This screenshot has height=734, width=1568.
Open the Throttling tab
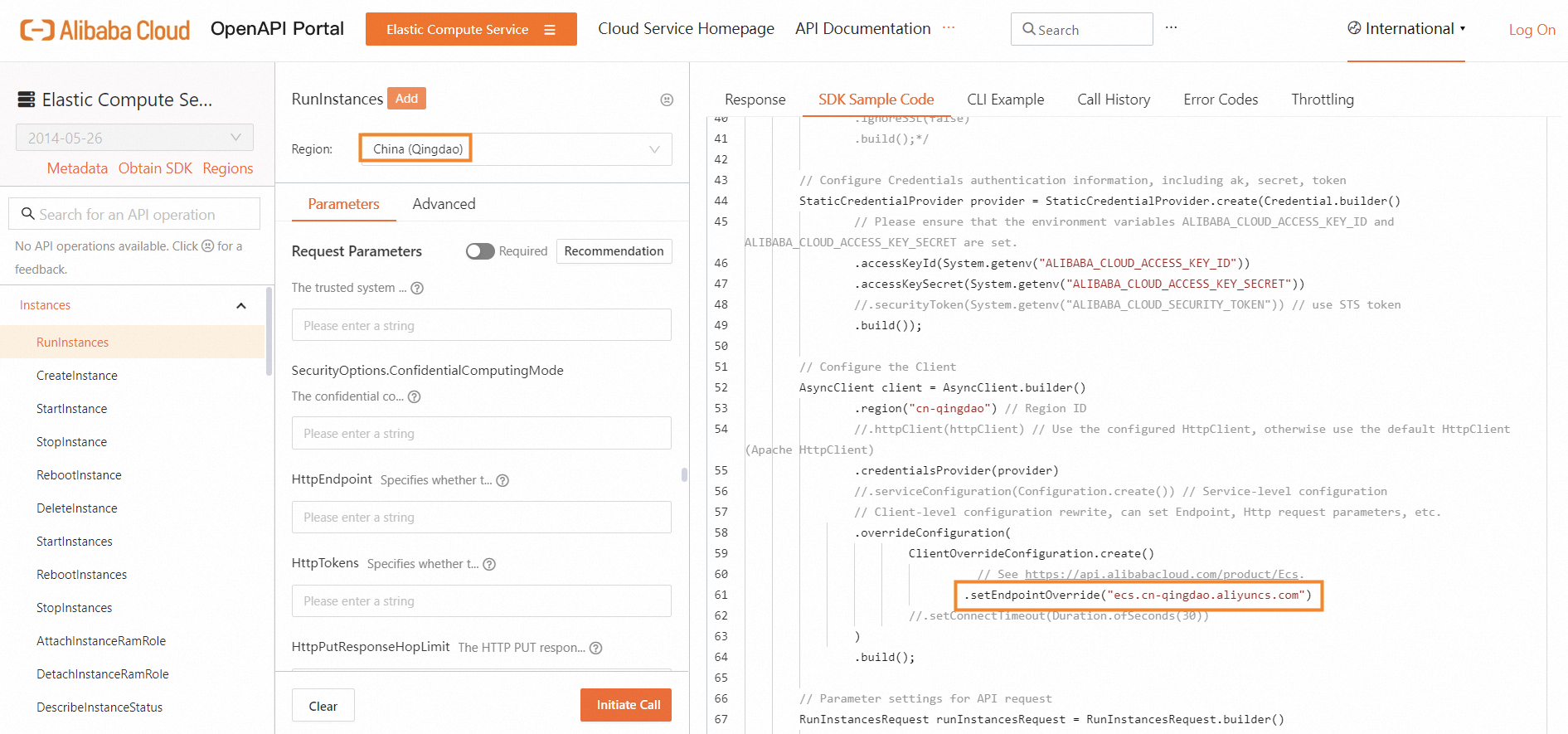pyautogui.click(x=1322, y=100)
